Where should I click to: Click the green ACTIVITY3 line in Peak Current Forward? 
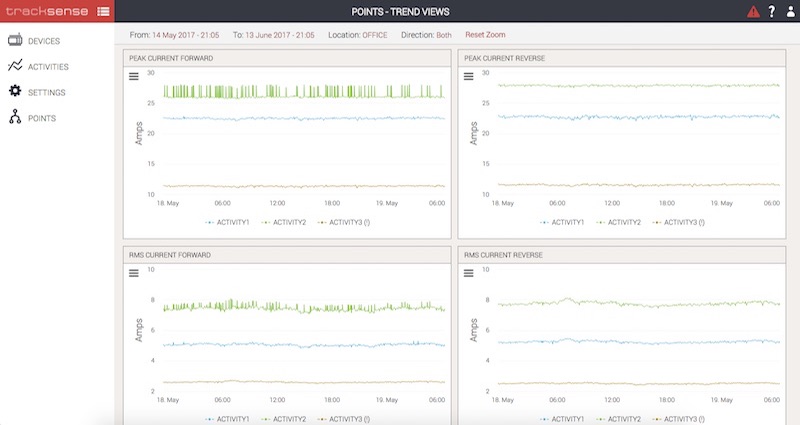[x=300, y=97]
